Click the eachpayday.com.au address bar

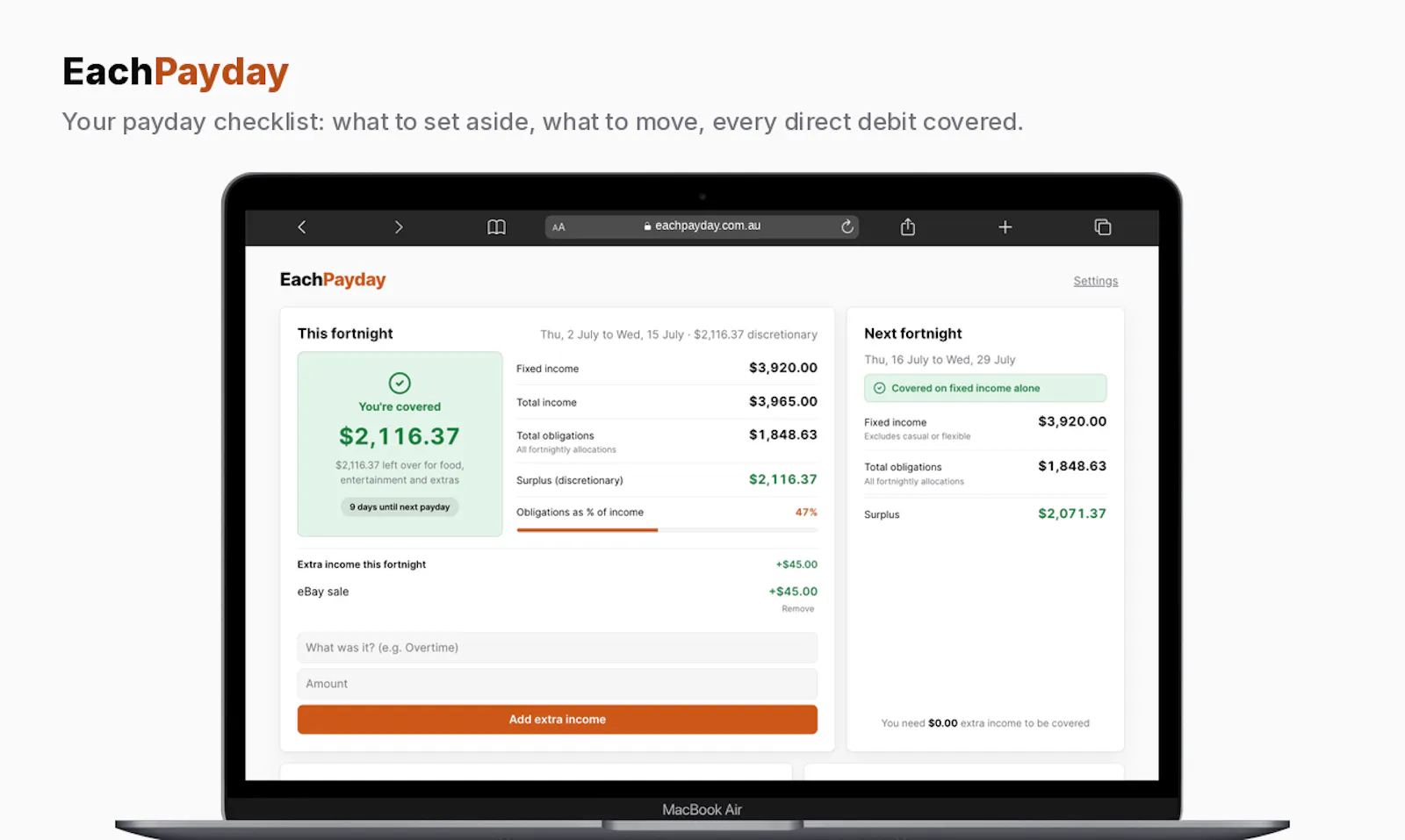pyautogui.click(x=702, y=226)
